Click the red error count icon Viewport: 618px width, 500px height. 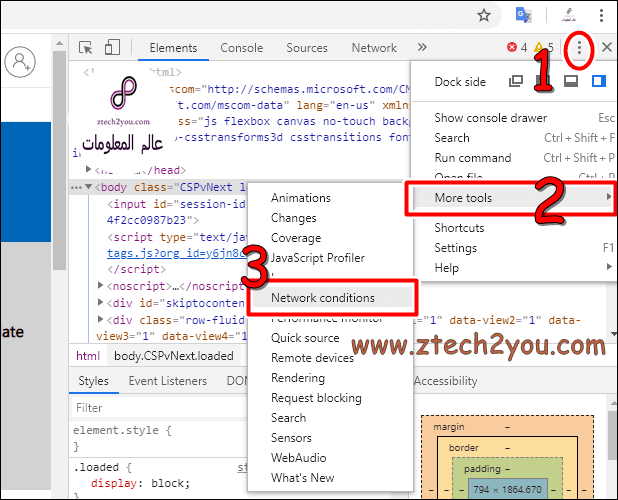point(512,48)
